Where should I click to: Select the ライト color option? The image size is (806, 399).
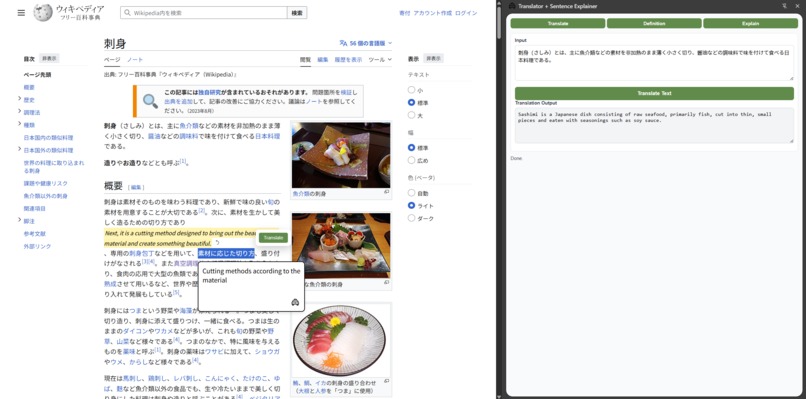[411, 205]
